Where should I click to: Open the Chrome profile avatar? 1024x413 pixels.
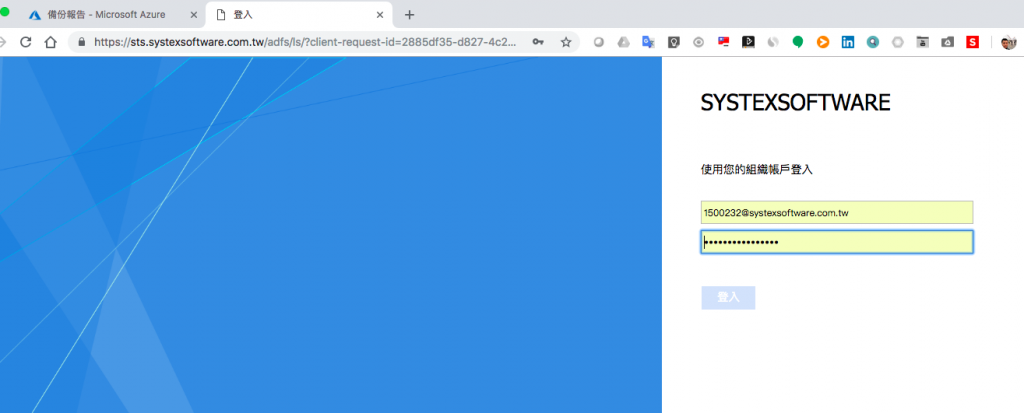[1009, 42]
